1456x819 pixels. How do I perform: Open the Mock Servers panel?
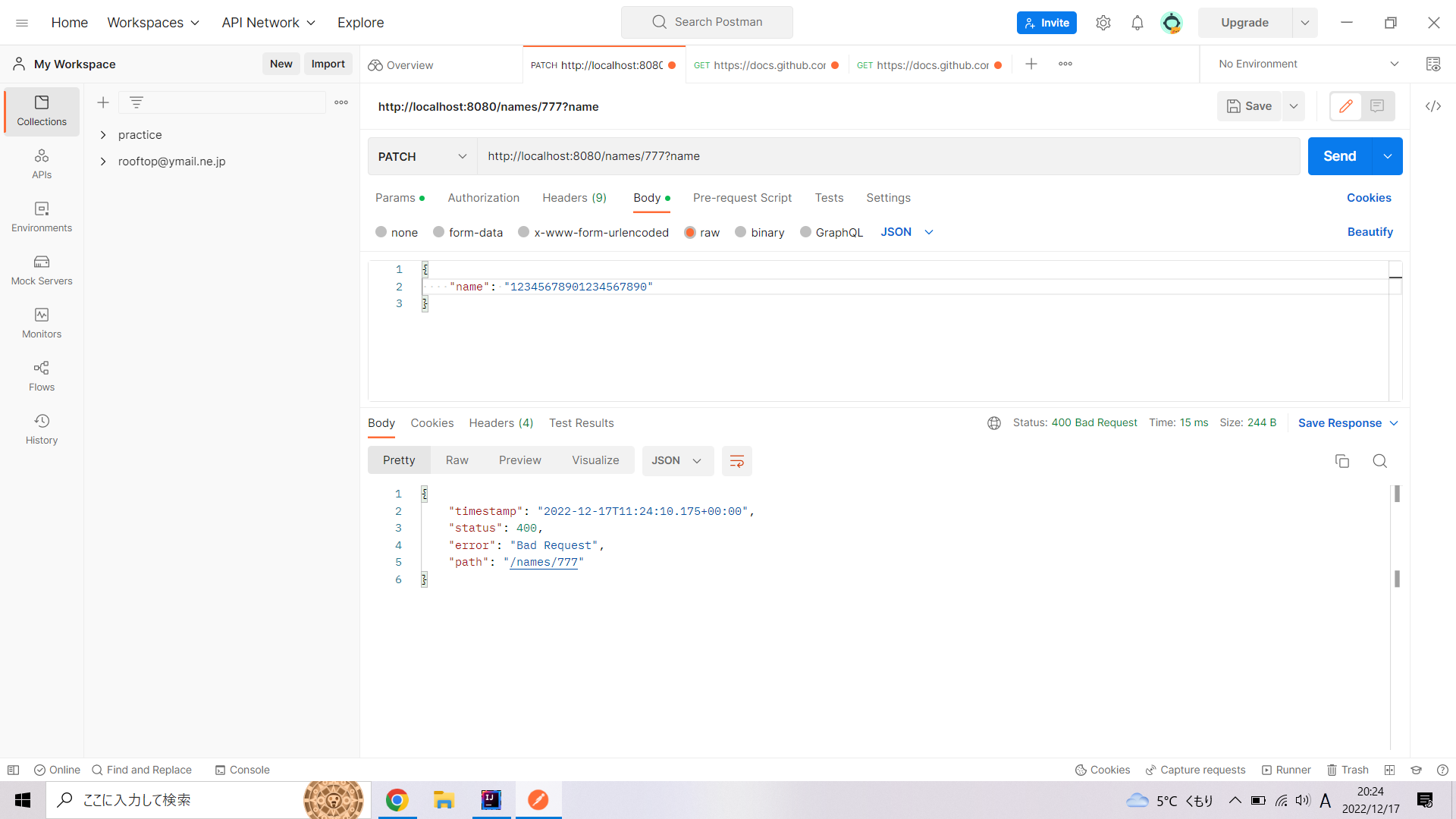coord(41,270)
